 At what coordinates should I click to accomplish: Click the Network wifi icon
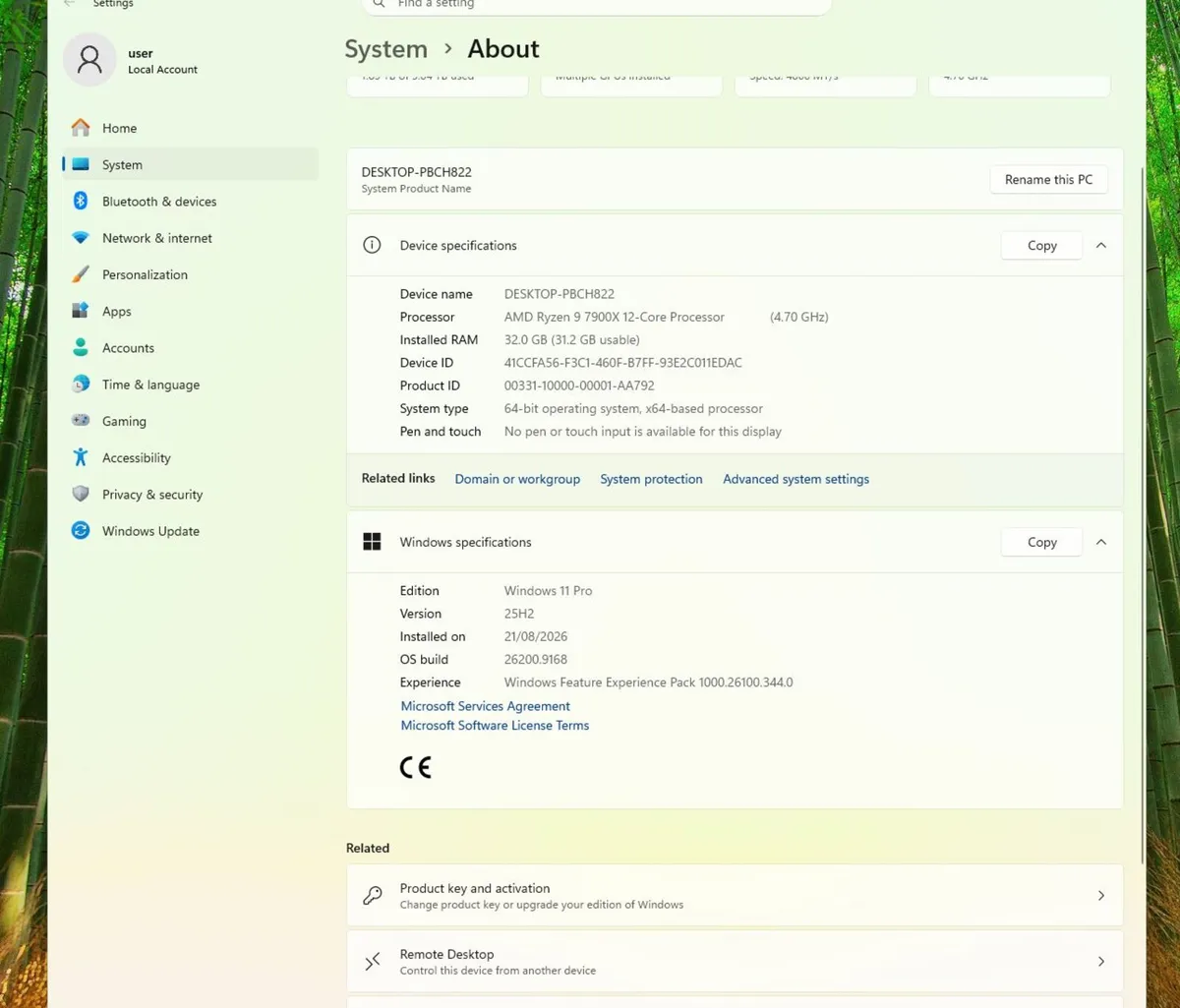tap(81, 238)
